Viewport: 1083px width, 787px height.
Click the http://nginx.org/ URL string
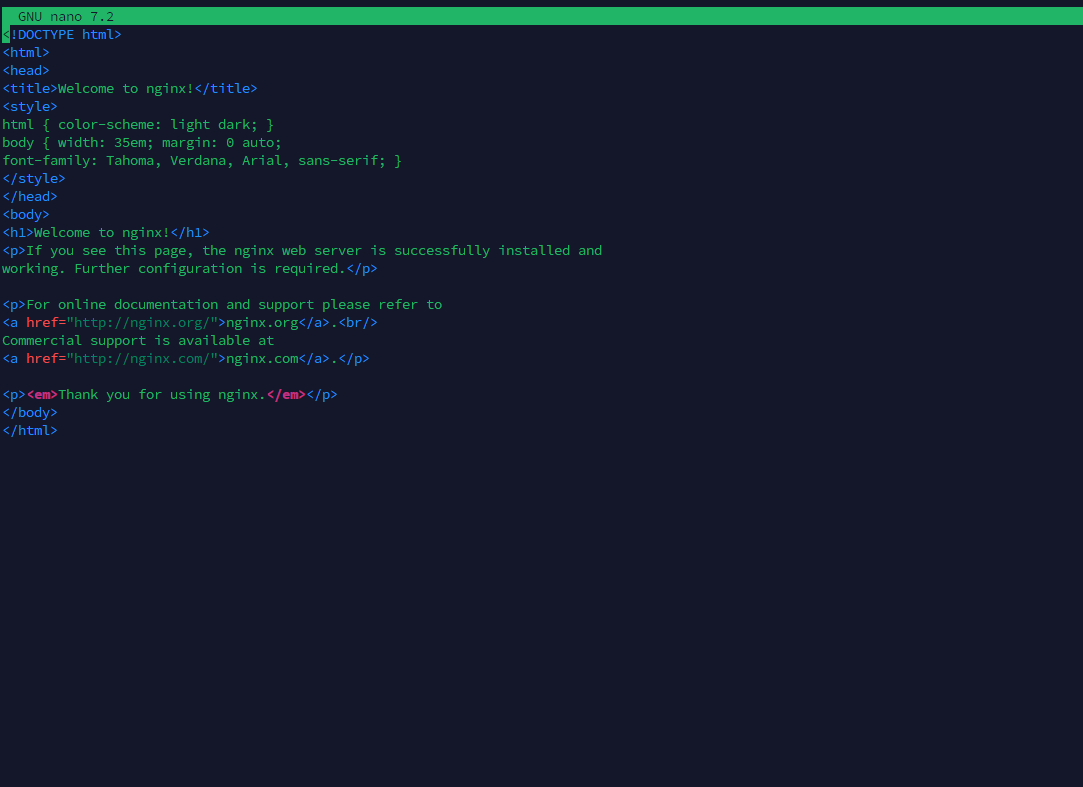click(141, 323)
